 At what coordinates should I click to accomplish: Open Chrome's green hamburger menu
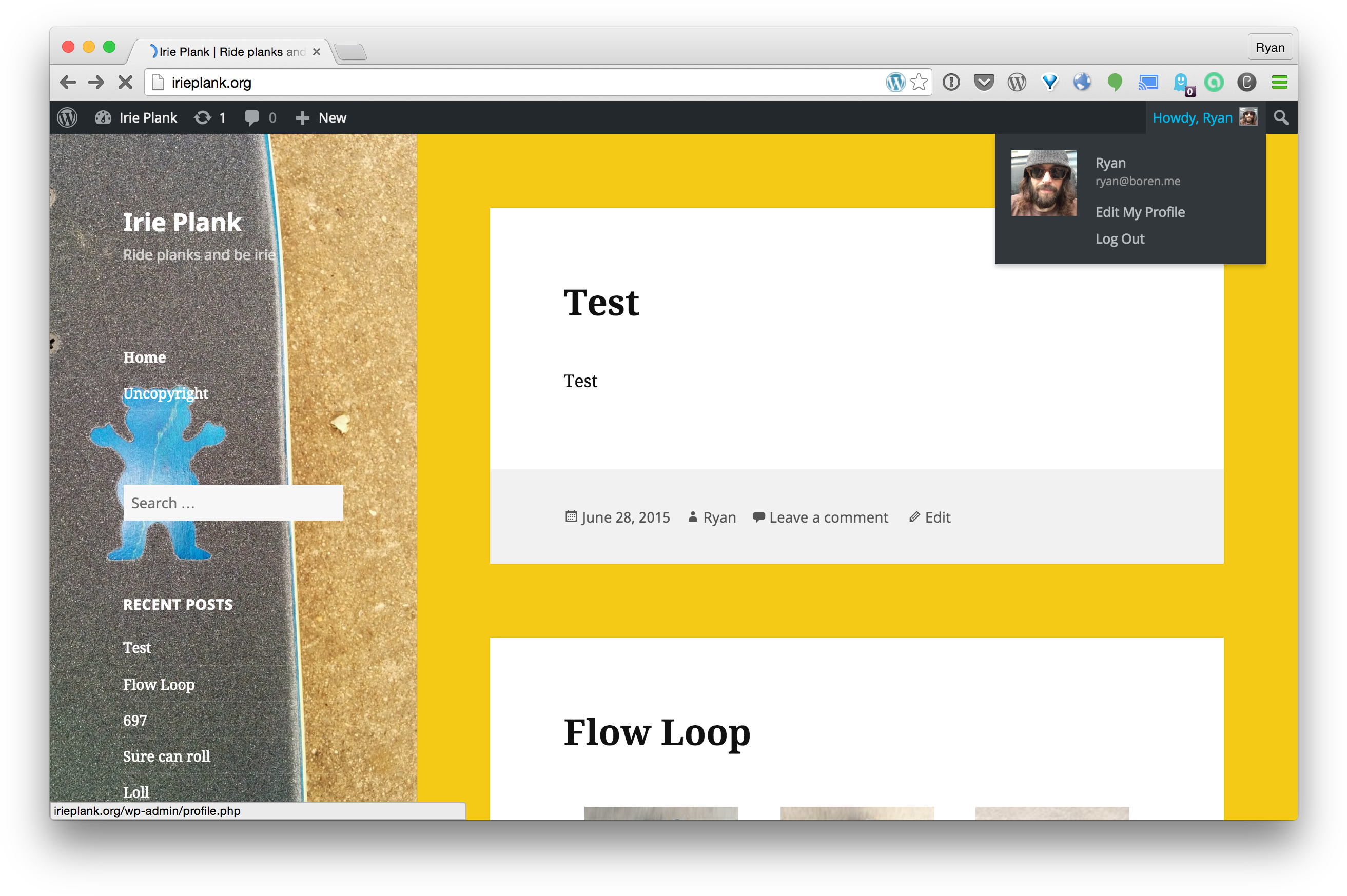coord(1280,82)
